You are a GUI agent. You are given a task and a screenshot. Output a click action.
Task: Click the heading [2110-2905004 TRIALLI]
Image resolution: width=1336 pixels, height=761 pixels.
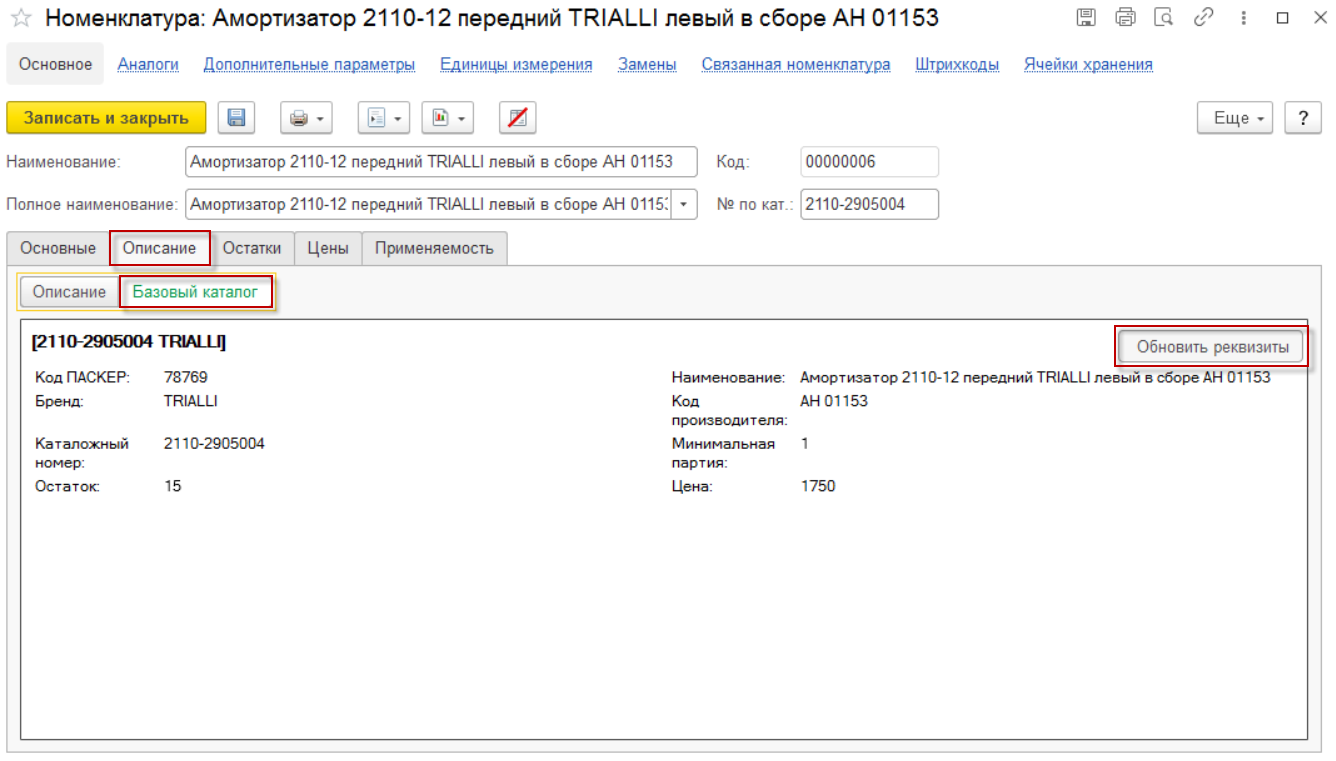(x=129, y=342)
